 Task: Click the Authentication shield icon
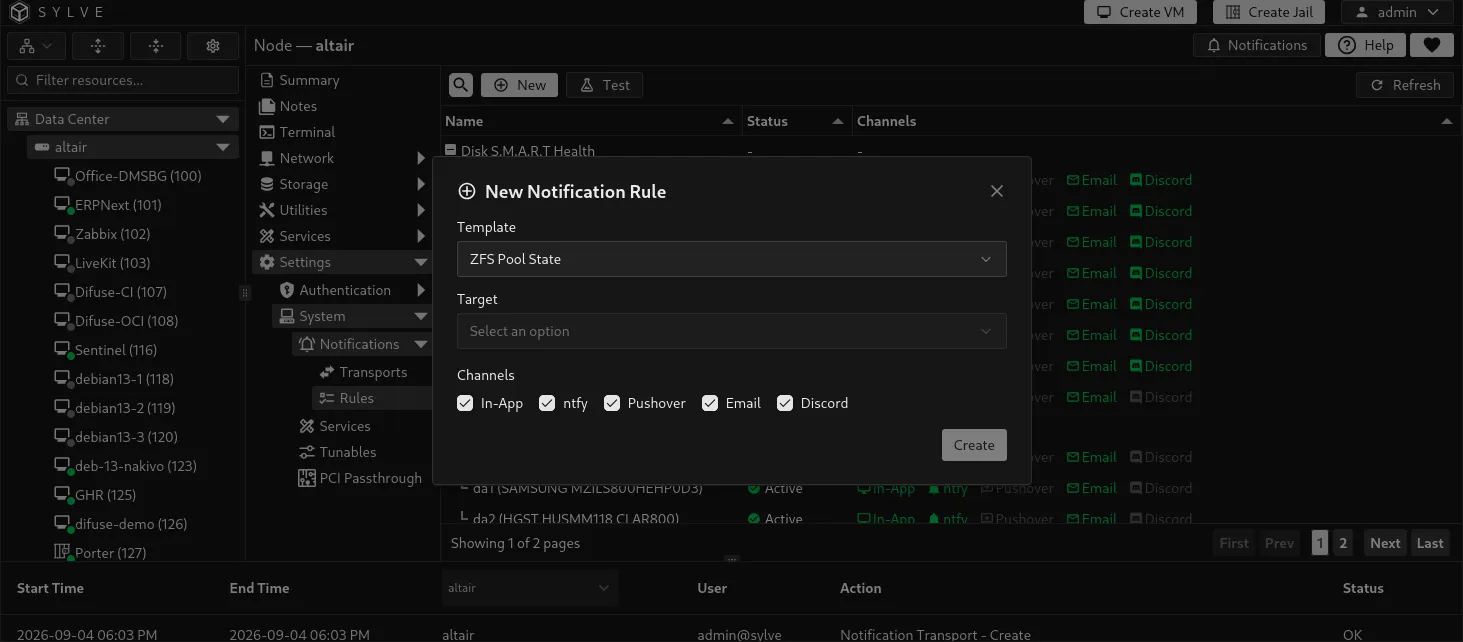287,290
